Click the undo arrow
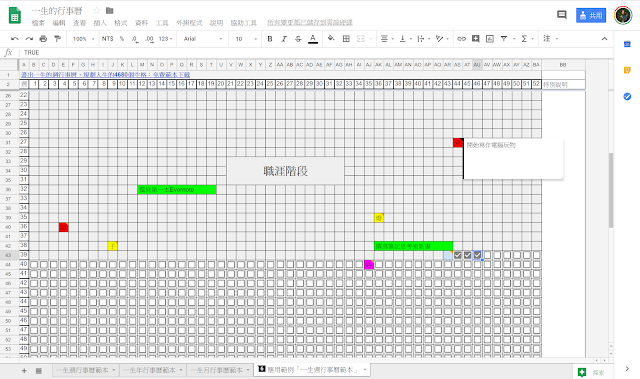The width and height of the screenshot is (640, 379). tap(15, 39)
